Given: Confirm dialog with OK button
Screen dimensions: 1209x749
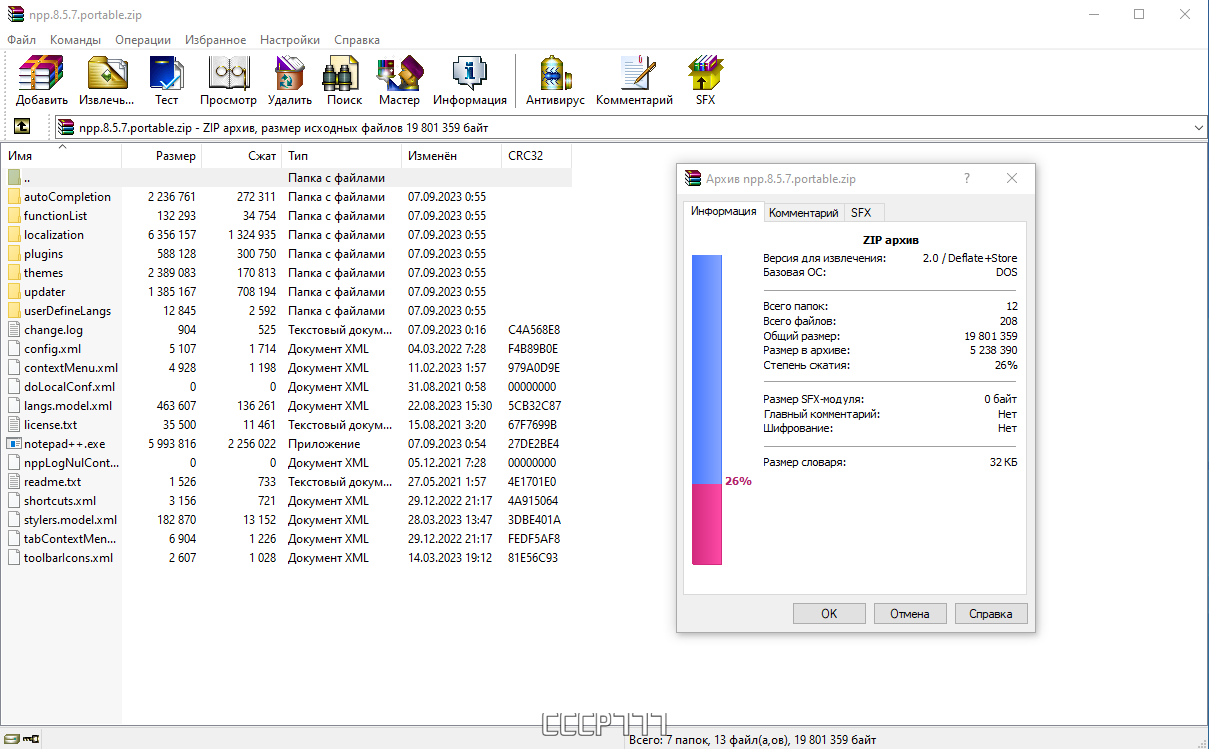Looking at the screenshot, I should coord(829,614).
